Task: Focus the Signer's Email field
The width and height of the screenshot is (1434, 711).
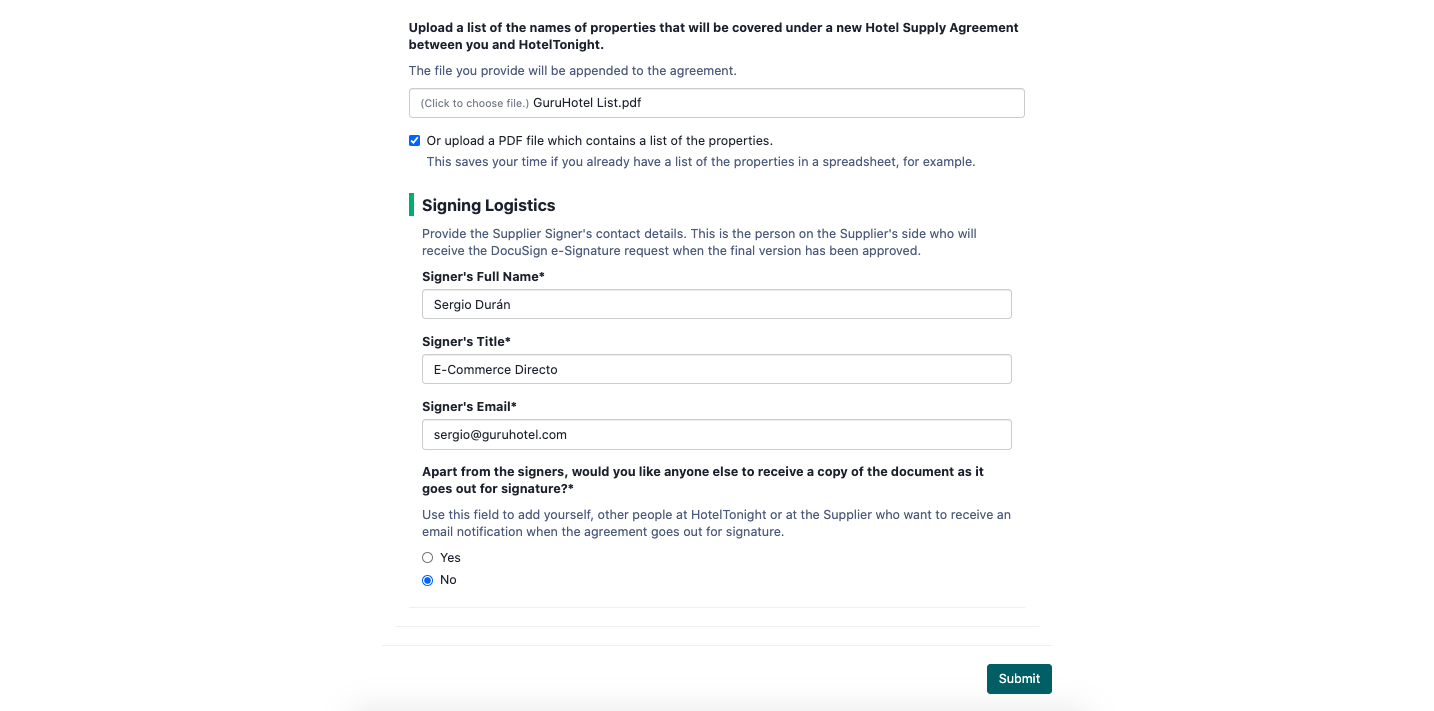Action: [x=716, y=434]
